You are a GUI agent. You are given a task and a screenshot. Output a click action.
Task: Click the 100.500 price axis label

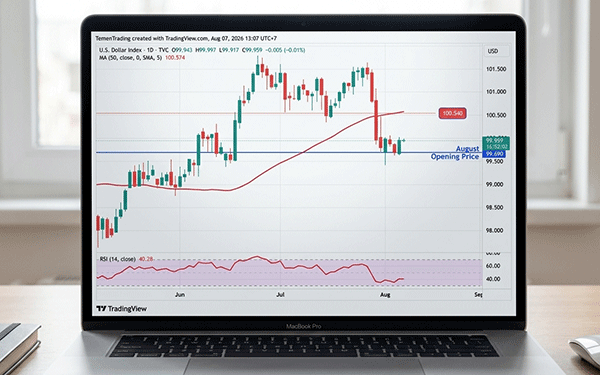[x=496, y=115]
